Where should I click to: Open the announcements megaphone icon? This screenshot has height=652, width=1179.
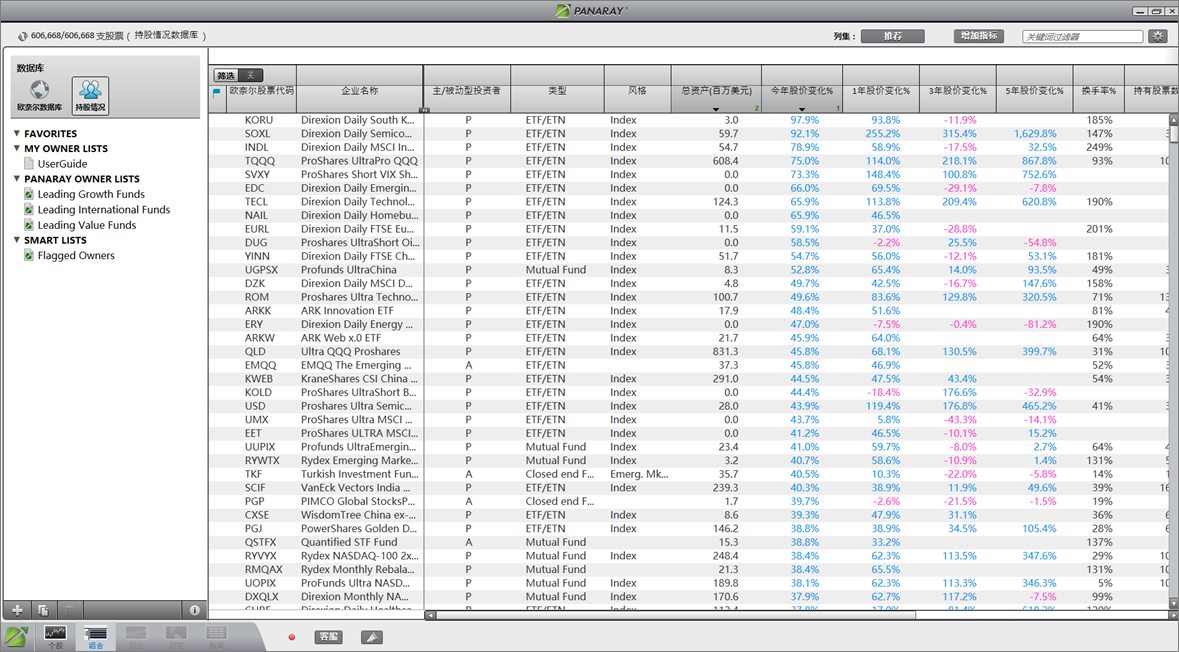click(371, 637)
